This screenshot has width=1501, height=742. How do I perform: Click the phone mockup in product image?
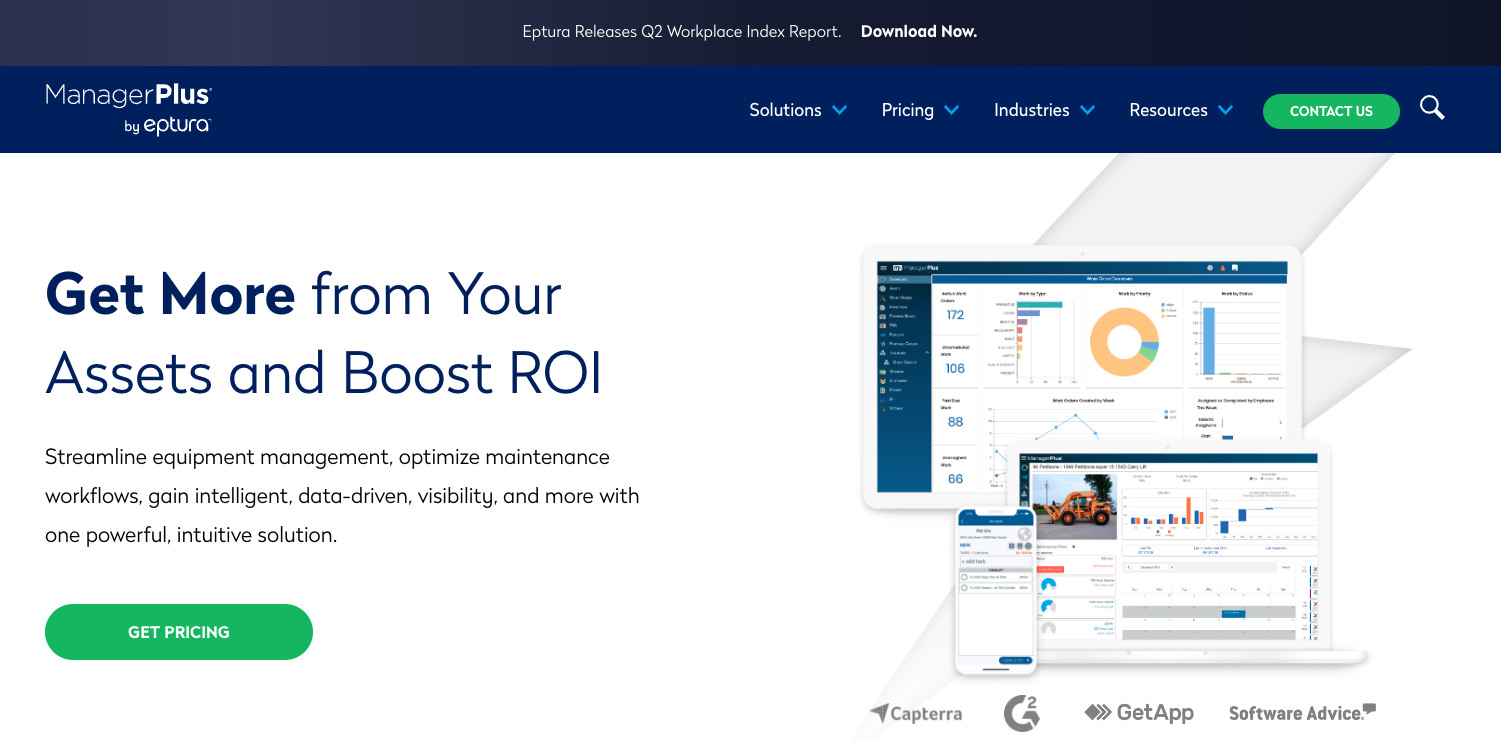tap(996, 591)
